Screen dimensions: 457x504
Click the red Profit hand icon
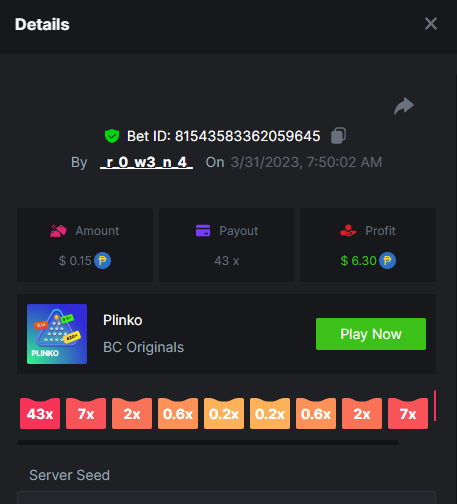[348, 230]
